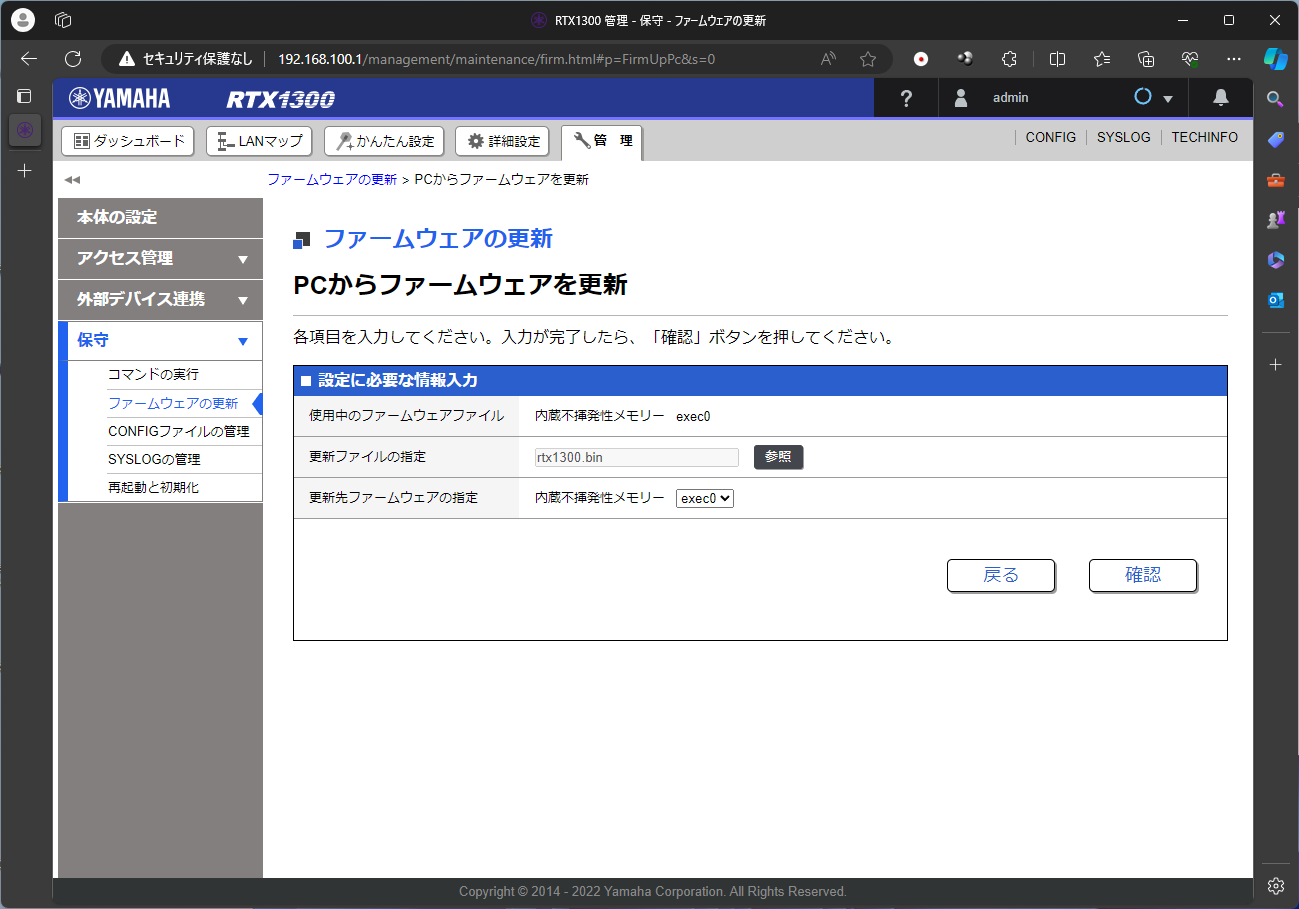Click the Edge profile avatar icon
1299x909 pixels.
click(x=22, y=19)
